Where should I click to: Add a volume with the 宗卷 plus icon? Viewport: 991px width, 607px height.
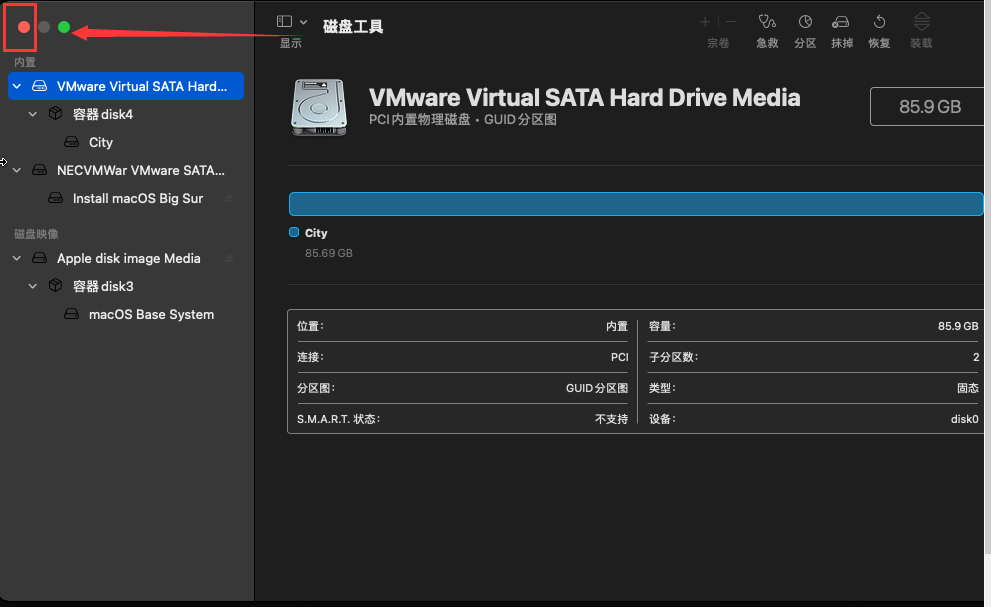coord(705,20)
